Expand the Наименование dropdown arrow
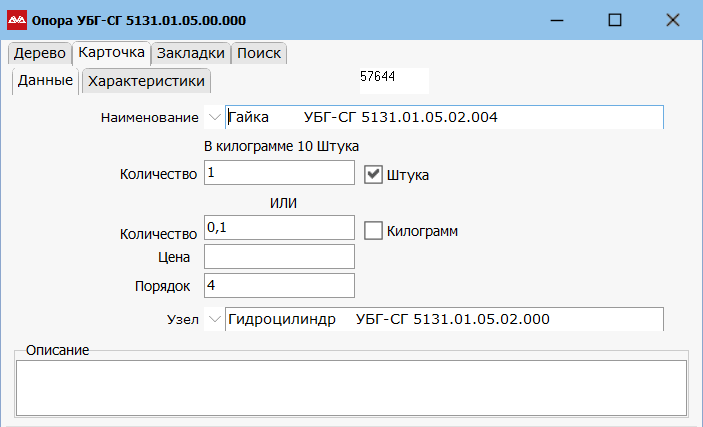Image resolution: width=703 pixels, height=427 pixels. (x=214, y=118)
